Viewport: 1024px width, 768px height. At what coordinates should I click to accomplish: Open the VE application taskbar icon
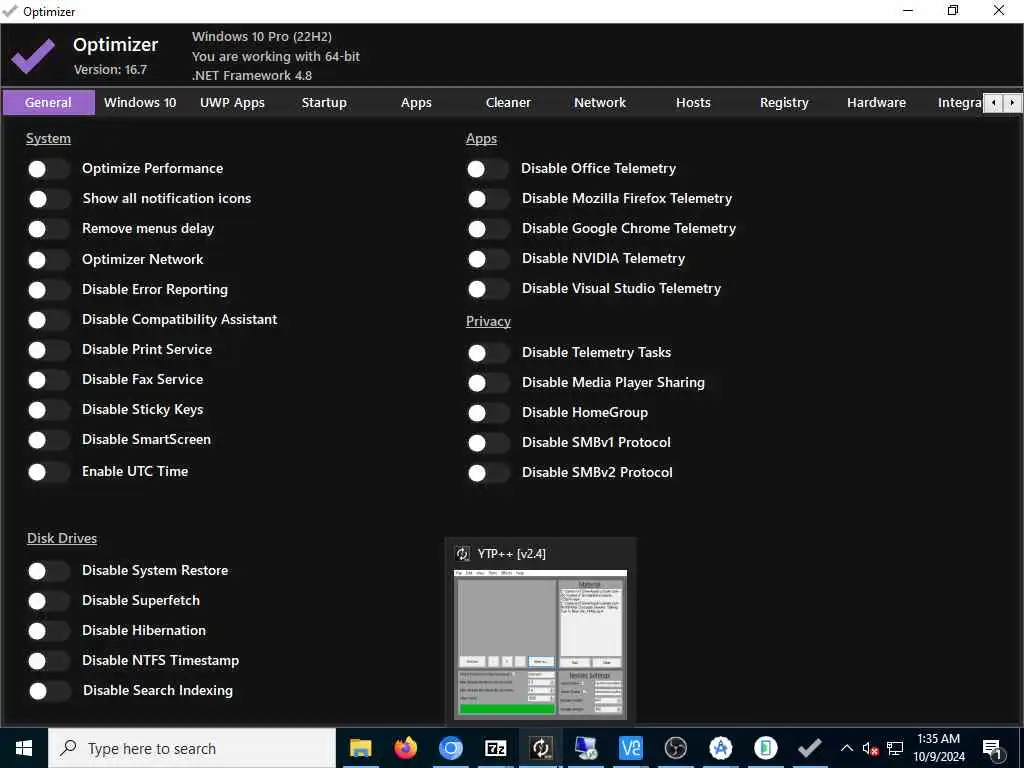pyautogui.click(x=631, y=748)
